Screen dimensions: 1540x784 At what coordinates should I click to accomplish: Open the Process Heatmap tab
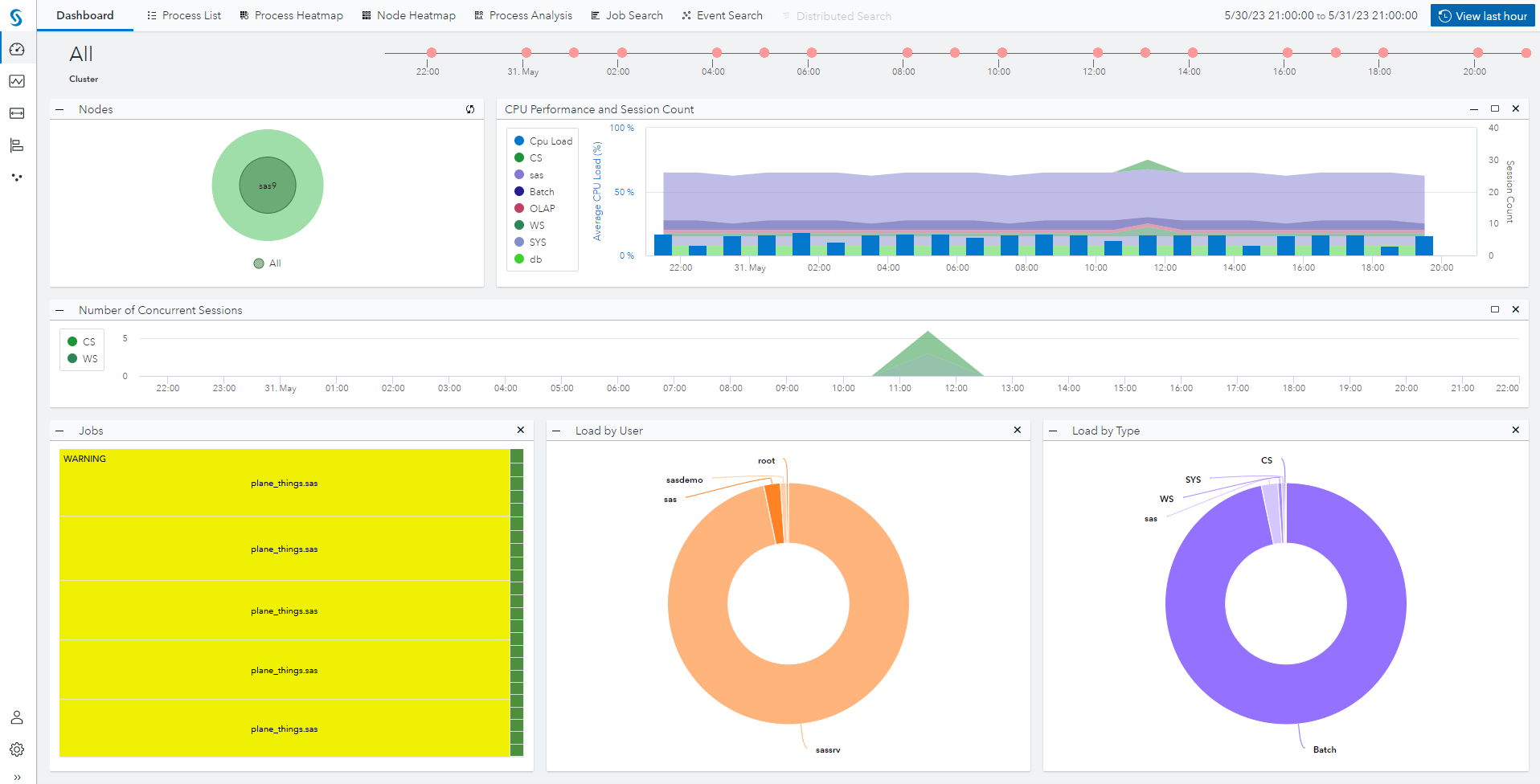point(291,15)
